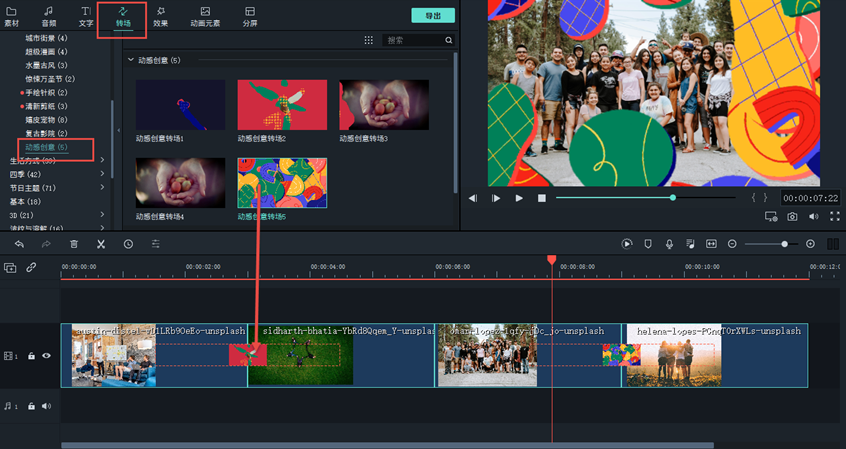Image resolution: width=846 pixels, height=449 pixels.
Task: Collapse the 动感创意 (5) section header
Action: [131, 60]
